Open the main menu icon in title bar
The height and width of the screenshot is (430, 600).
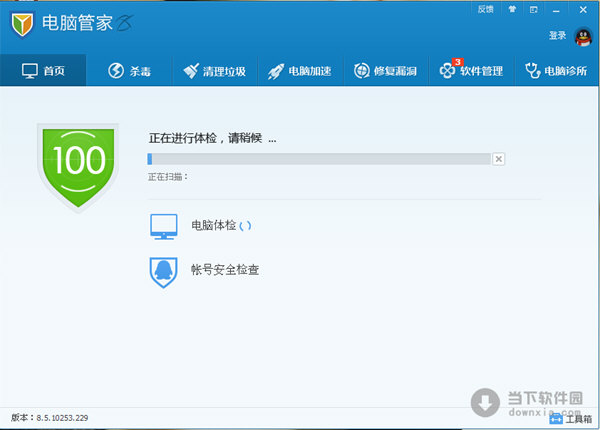533,10
